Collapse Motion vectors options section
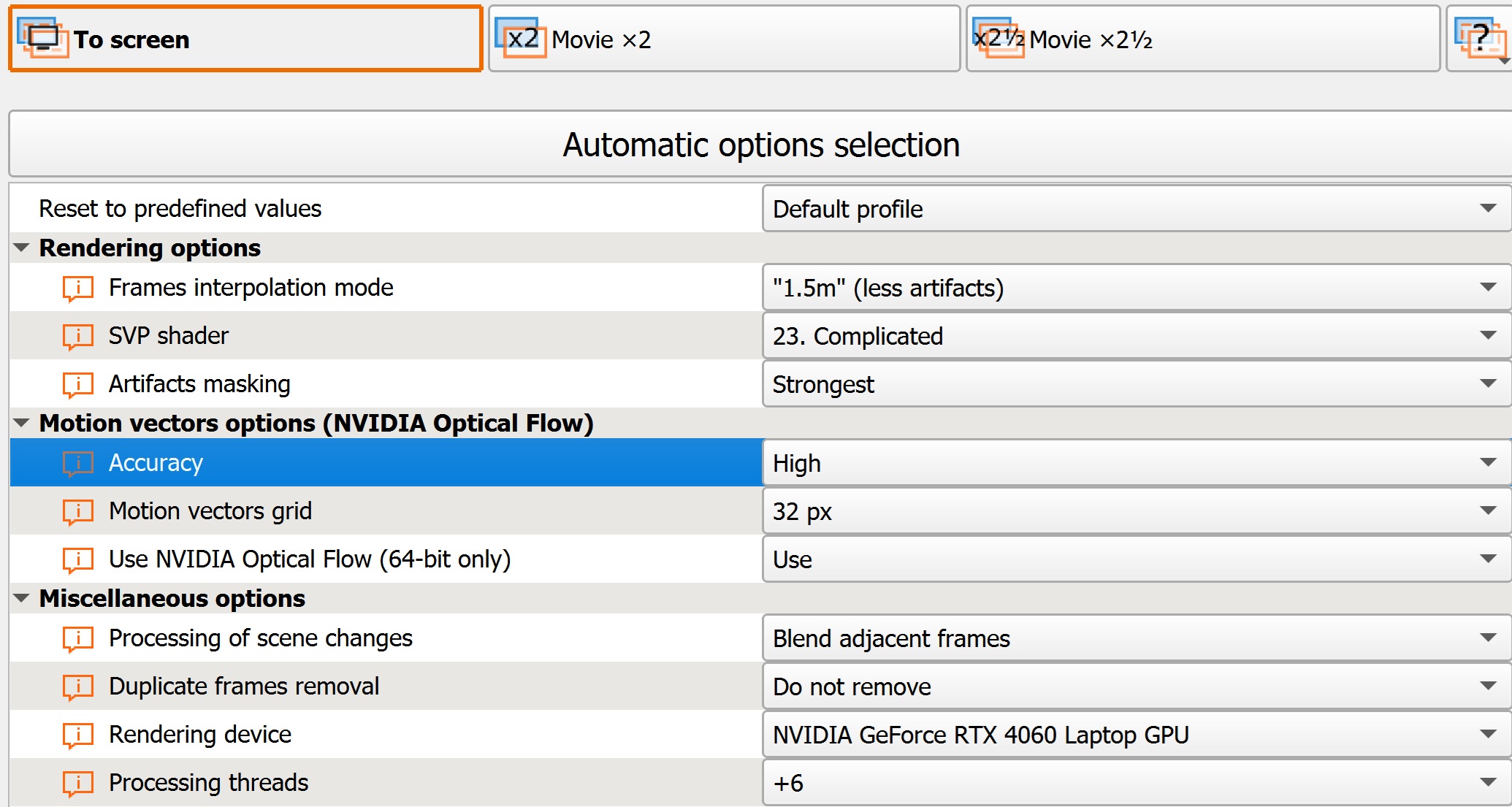The width and height of the screenshot is (1512, 807). [21, 424]
